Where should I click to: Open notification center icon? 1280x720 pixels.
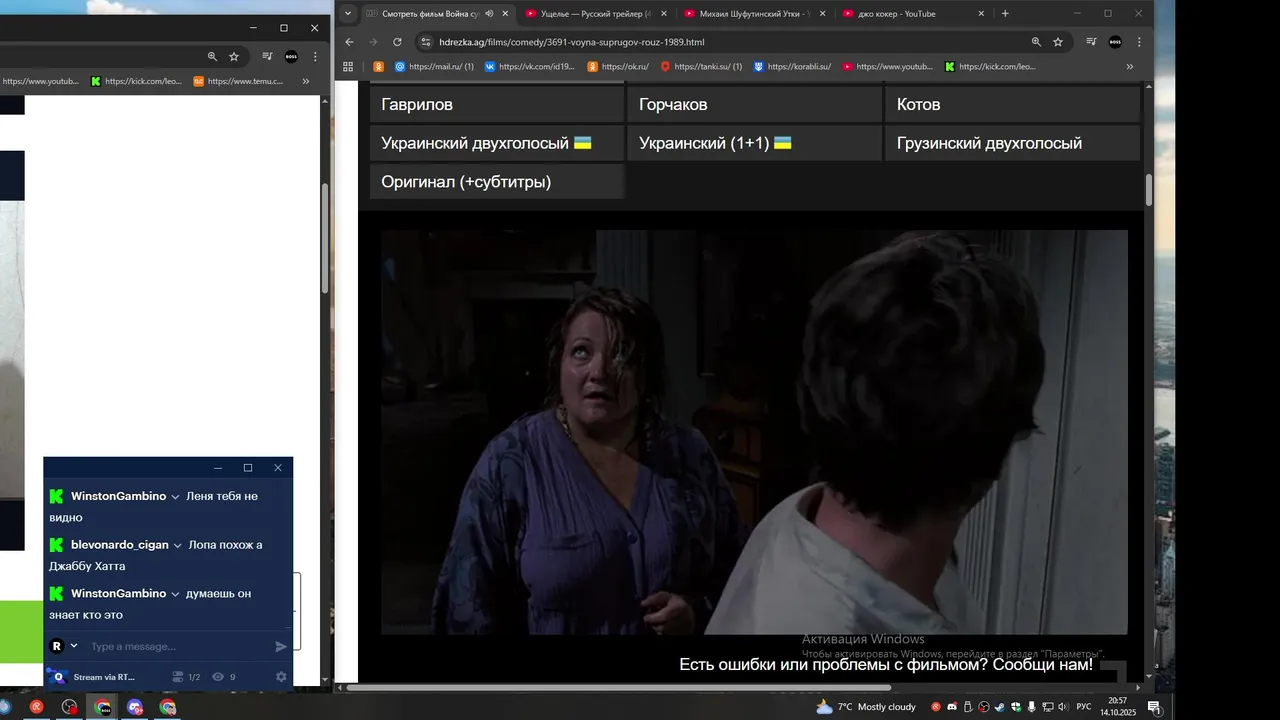pyautogui.click(x=1153, y=707)
